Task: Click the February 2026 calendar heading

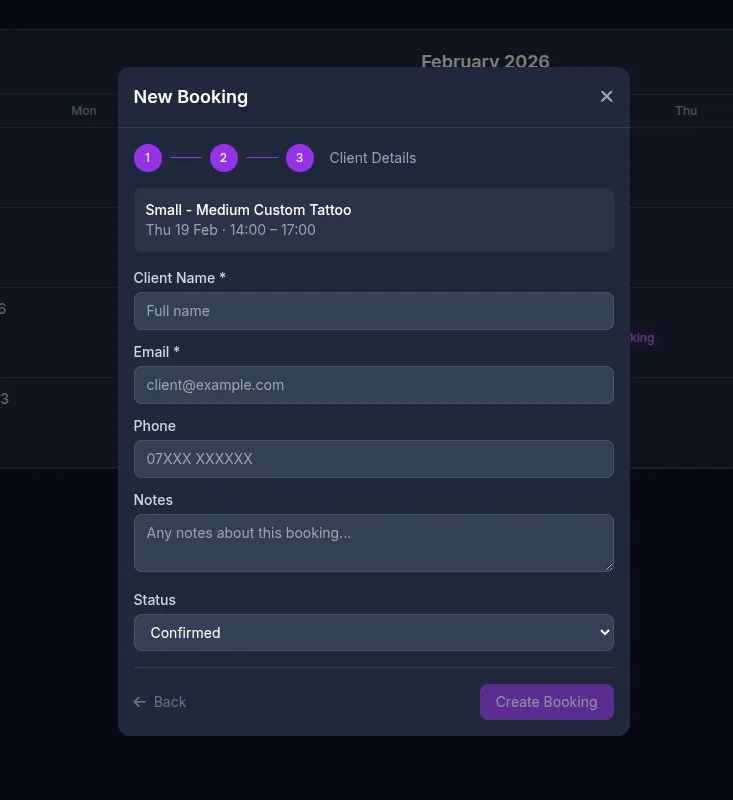Action: pyautogui.click(x=485, y=61)
